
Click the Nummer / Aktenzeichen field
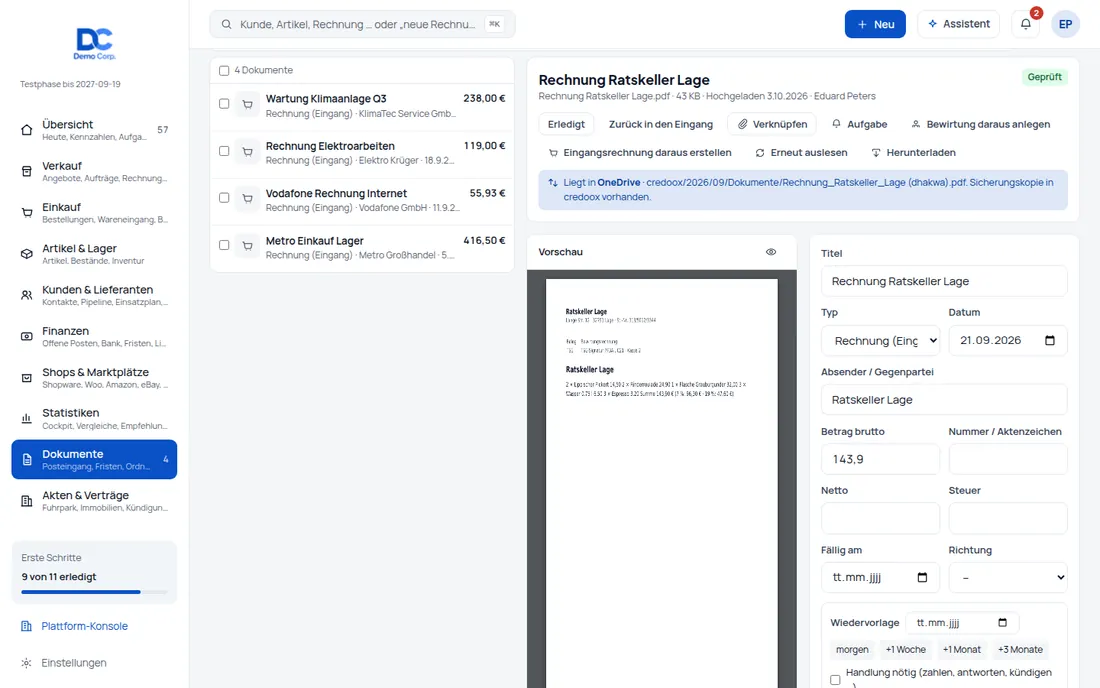1008,459
